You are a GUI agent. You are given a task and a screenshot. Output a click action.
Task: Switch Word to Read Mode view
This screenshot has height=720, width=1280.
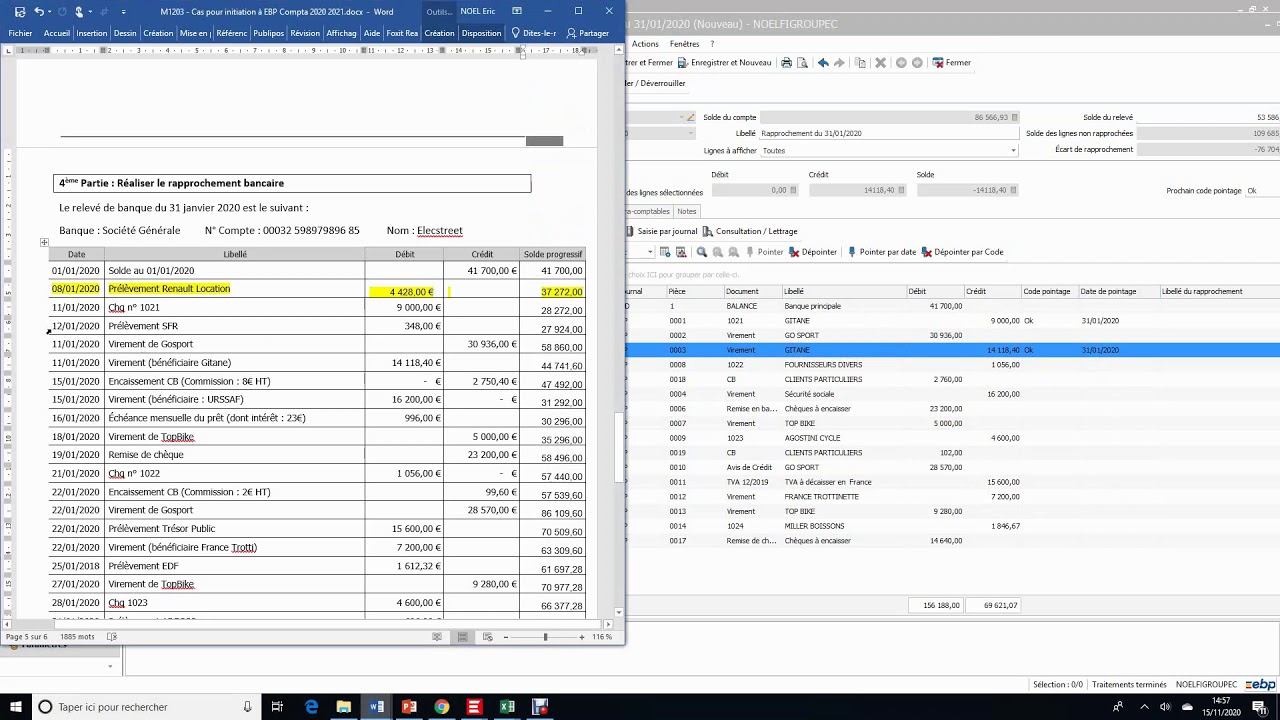tap(437, 637)
